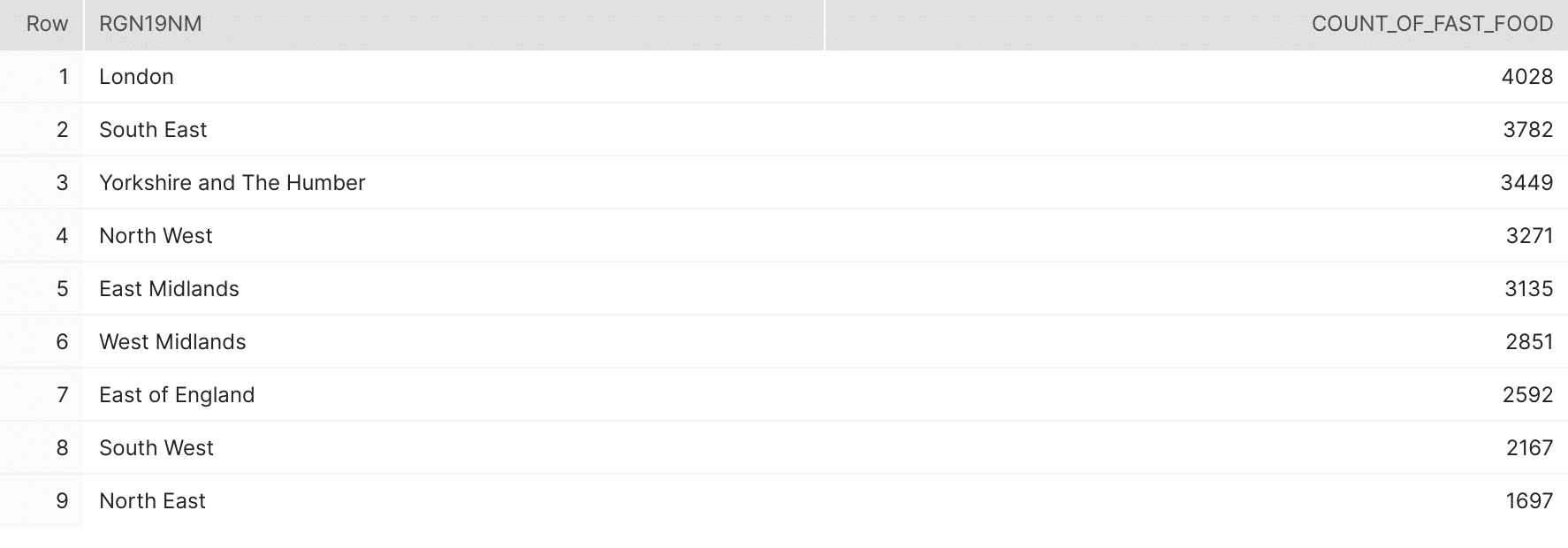Click the count value 3271

click(1530, 236)
